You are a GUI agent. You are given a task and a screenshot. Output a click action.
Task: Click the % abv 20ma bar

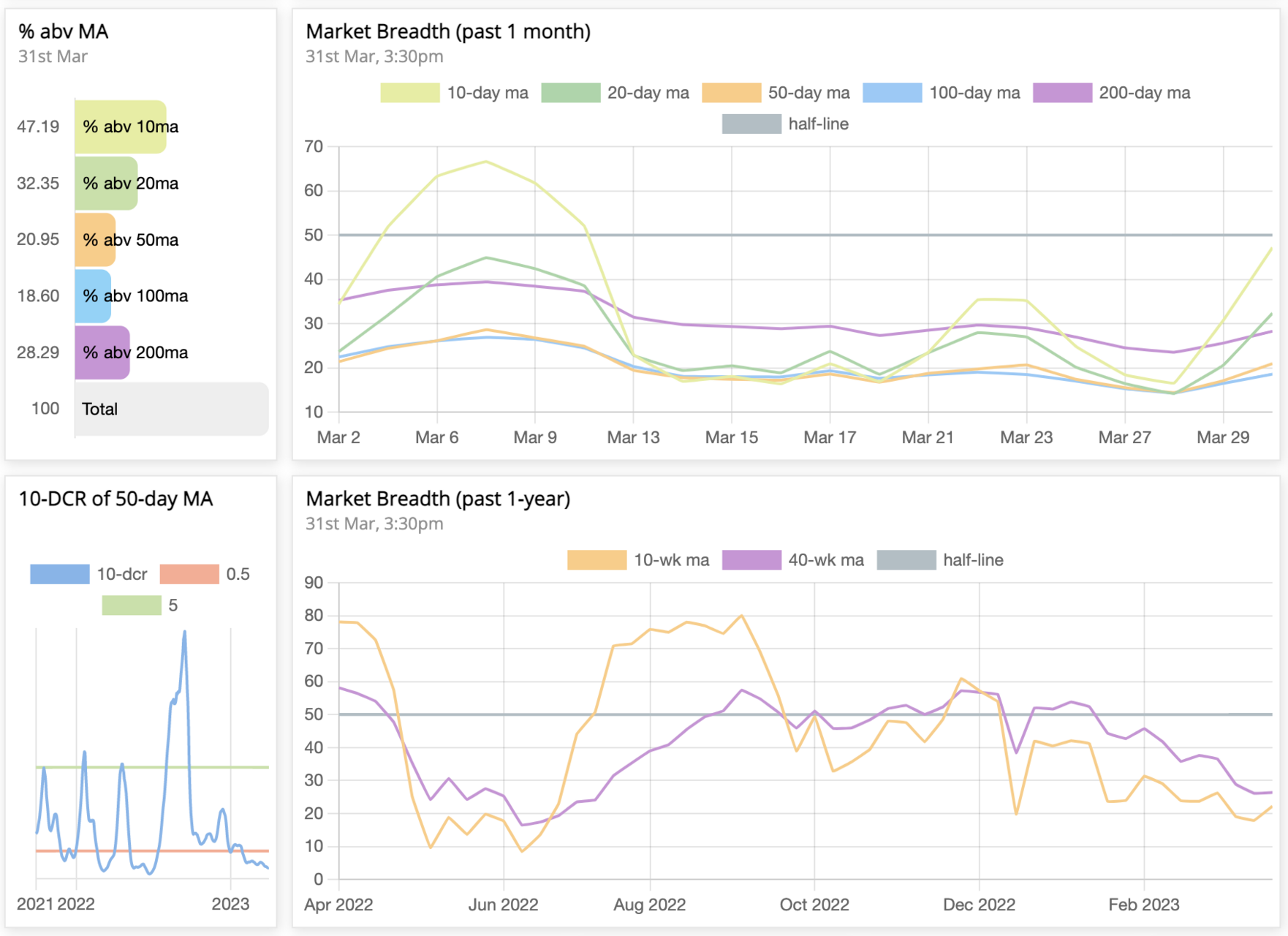click(106, 183)
